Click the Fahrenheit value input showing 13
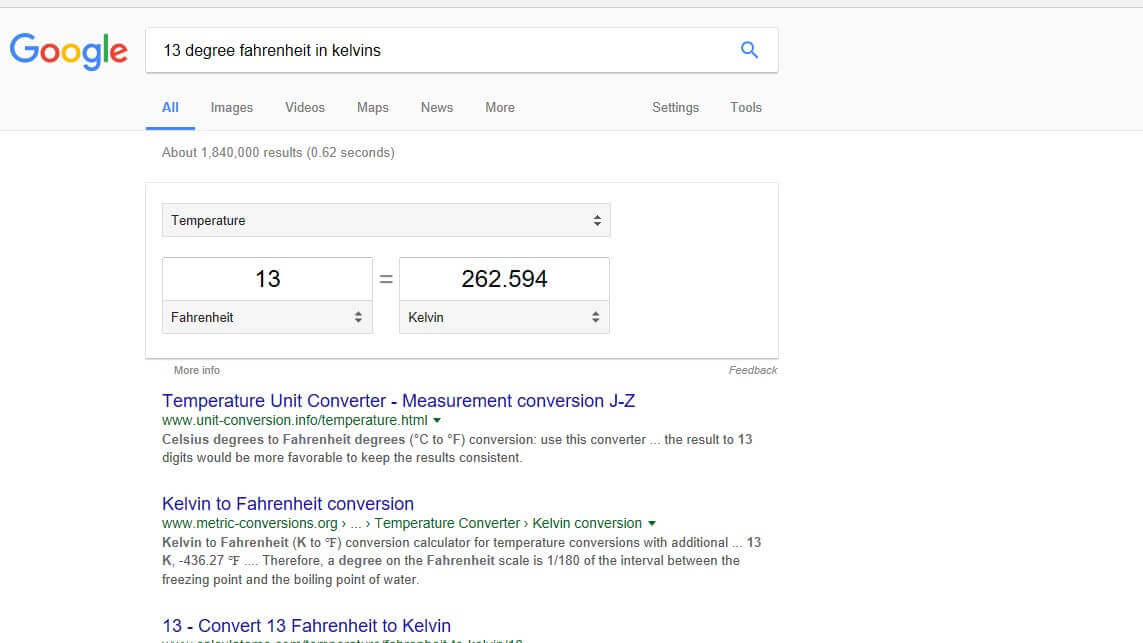Viewport: 1143px width, 643px height. coord(266,278)
